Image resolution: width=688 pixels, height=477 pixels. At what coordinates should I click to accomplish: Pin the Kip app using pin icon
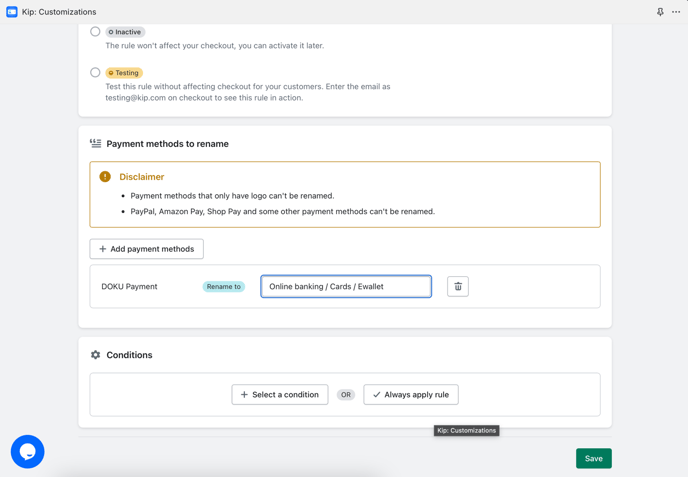[x=660, y=12]
